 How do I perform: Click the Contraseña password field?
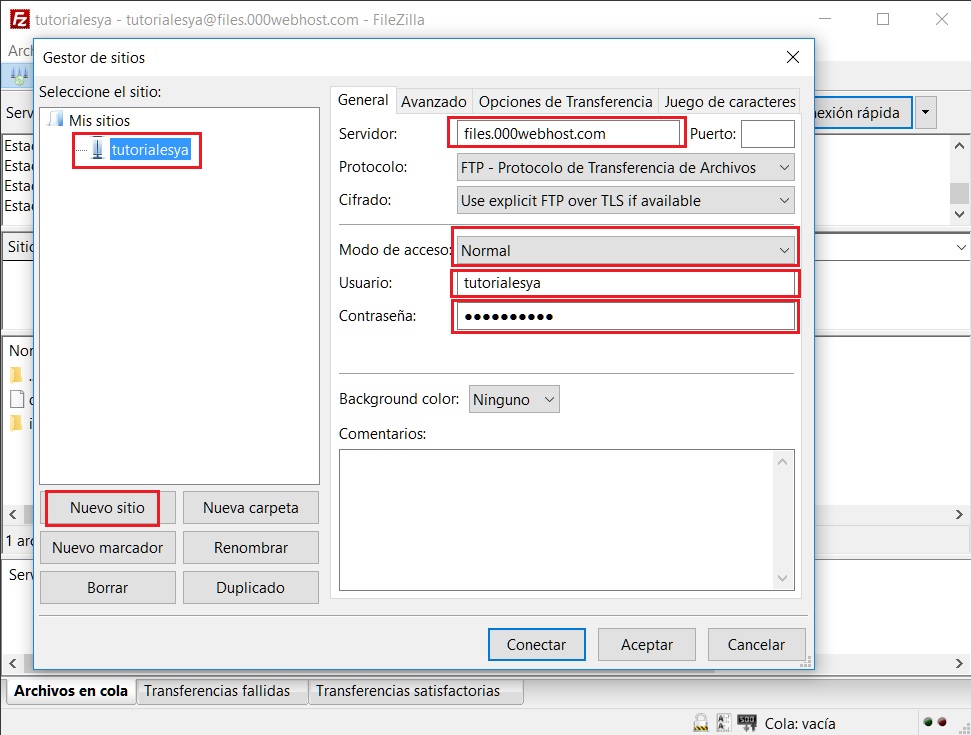pyautogui.click(x=625, y=316)
